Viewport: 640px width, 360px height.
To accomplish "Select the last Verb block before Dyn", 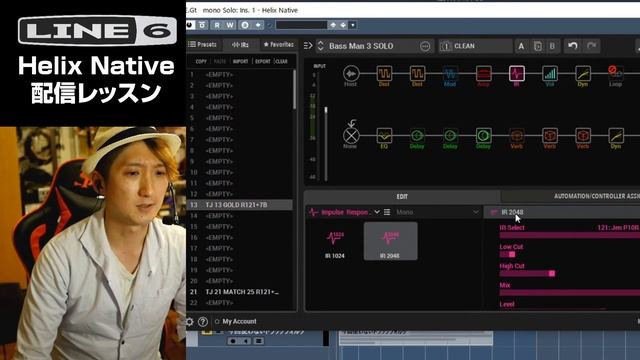I will 583,136.
